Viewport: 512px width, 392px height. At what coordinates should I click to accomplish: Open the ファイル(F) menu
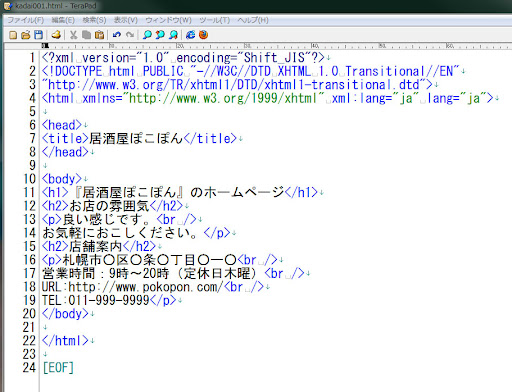26,20
